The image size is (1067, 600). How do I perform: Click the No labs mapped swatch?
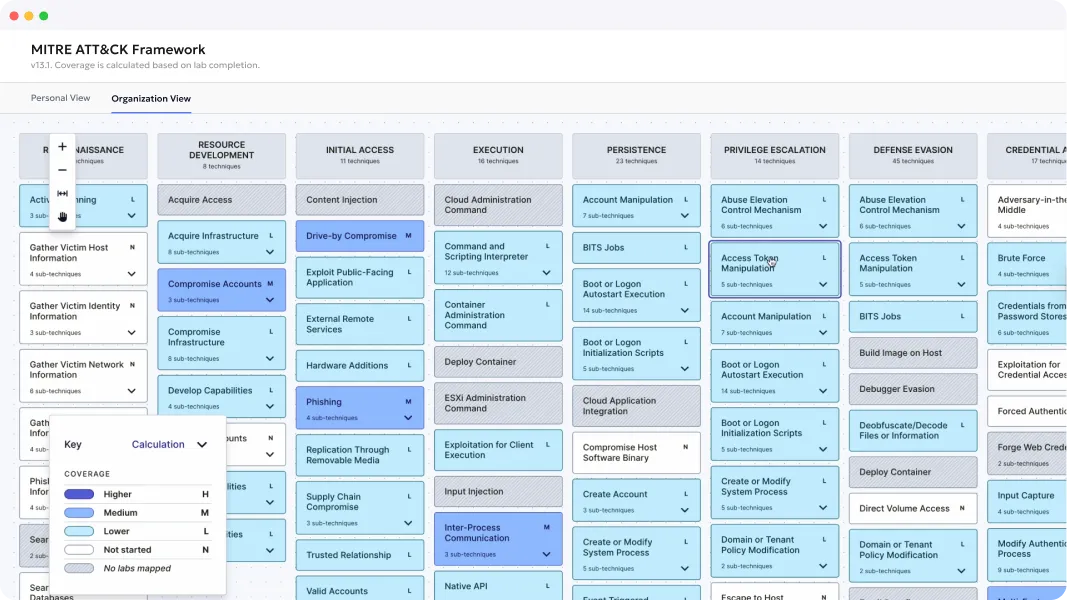coord(79,568)
